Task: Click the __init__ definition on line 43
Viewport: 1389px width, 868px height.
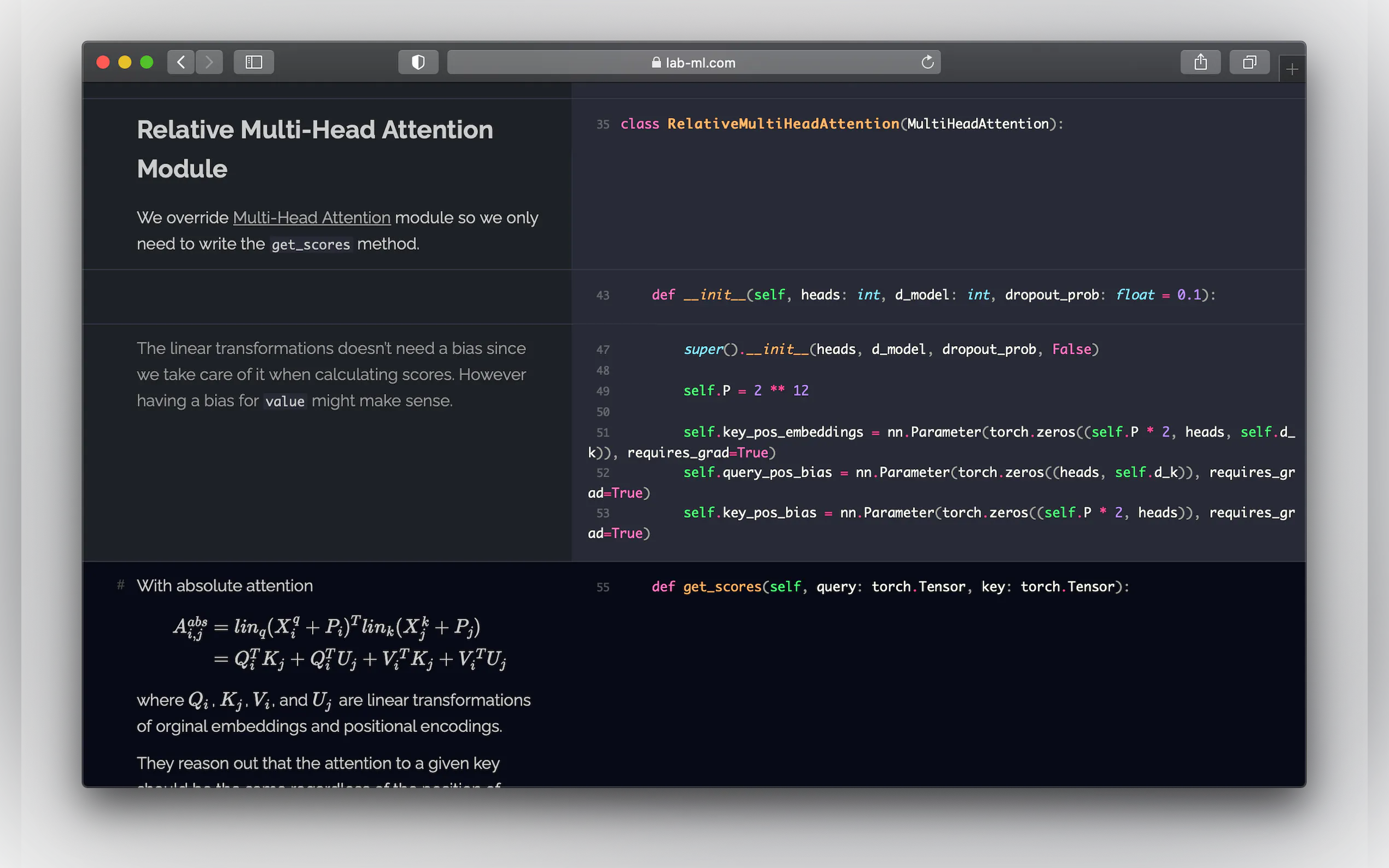Action: 714,295
